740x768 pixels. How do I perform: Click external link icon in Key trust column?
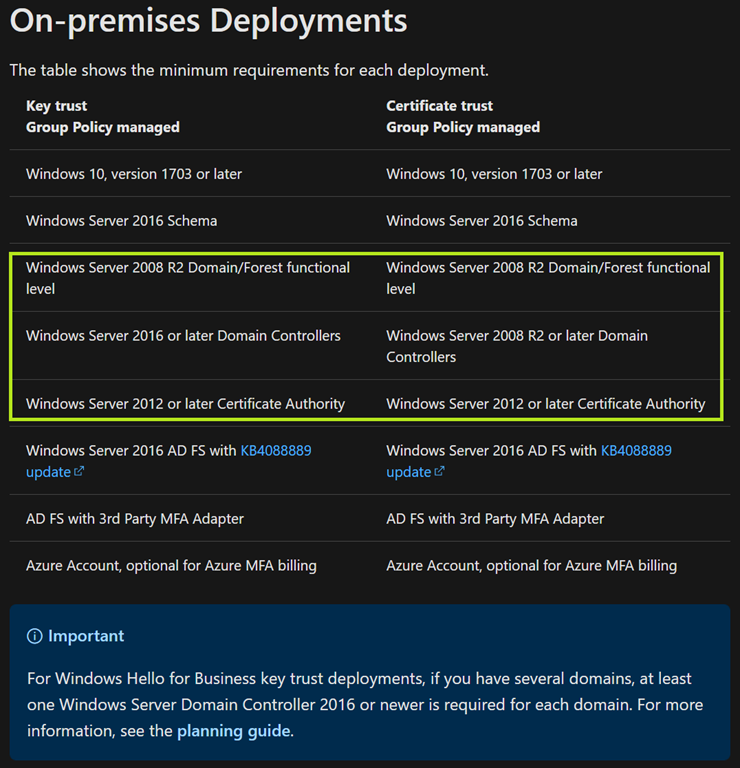coord(80,472)
